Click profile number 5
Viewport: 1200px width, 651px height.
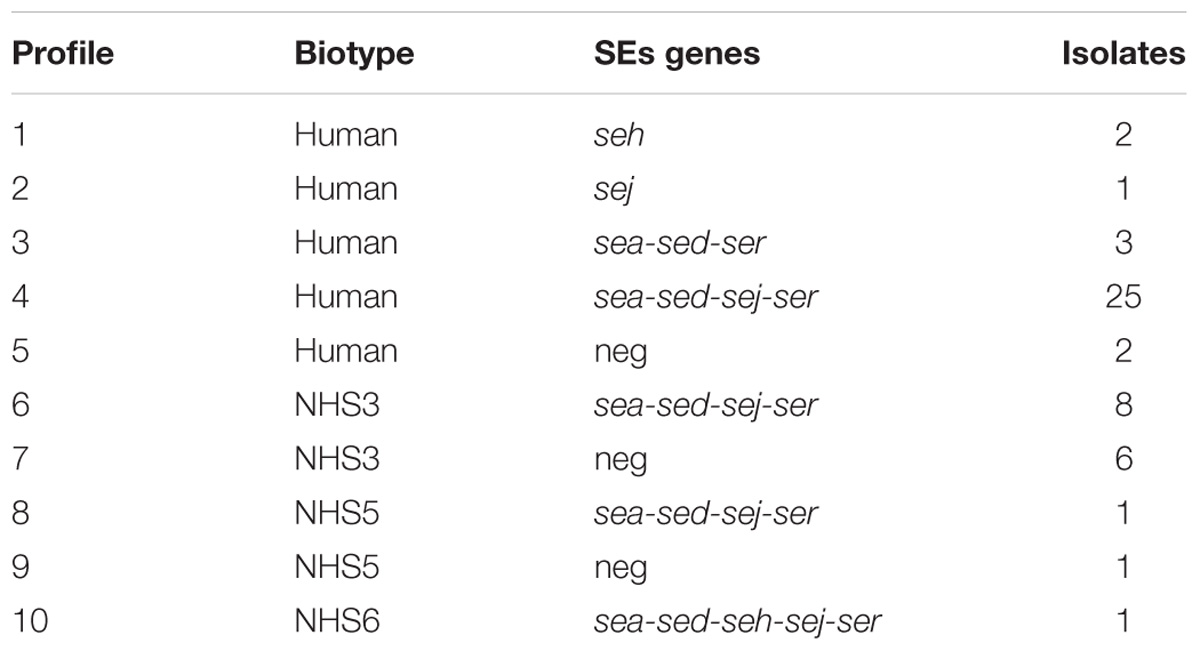click(x=22, y=351)
